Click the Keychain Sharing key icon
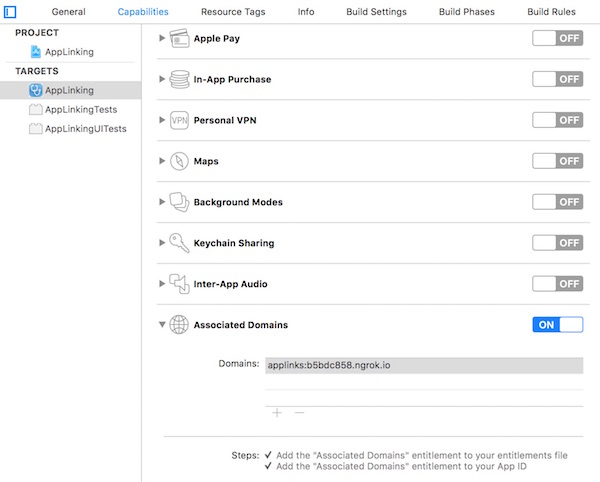 pyautogui.click(x=179, y=243)
